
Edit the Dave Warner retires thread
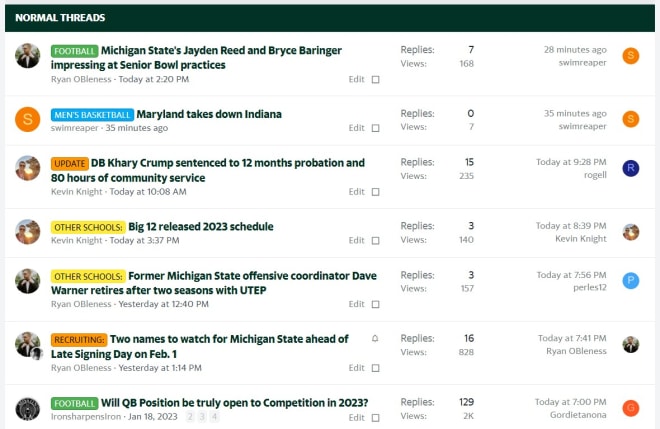coord(356,304)
